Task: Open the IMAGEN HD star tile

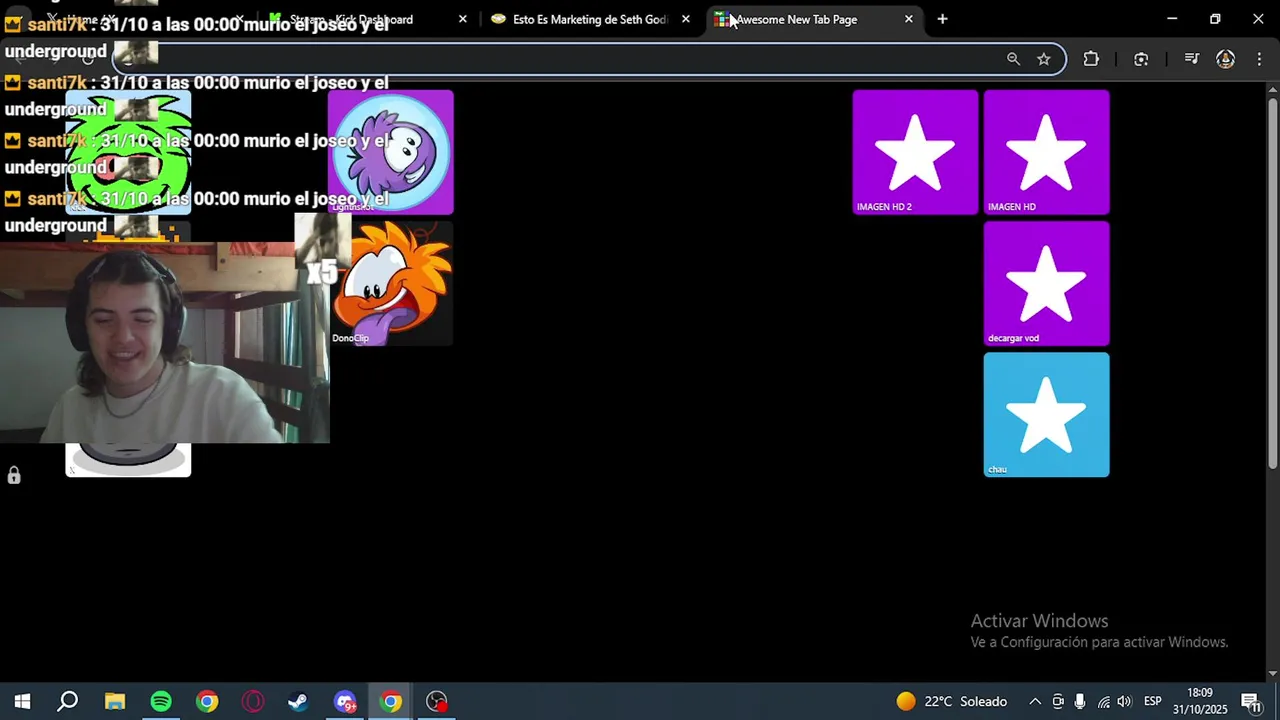Action: (1046, 152)
